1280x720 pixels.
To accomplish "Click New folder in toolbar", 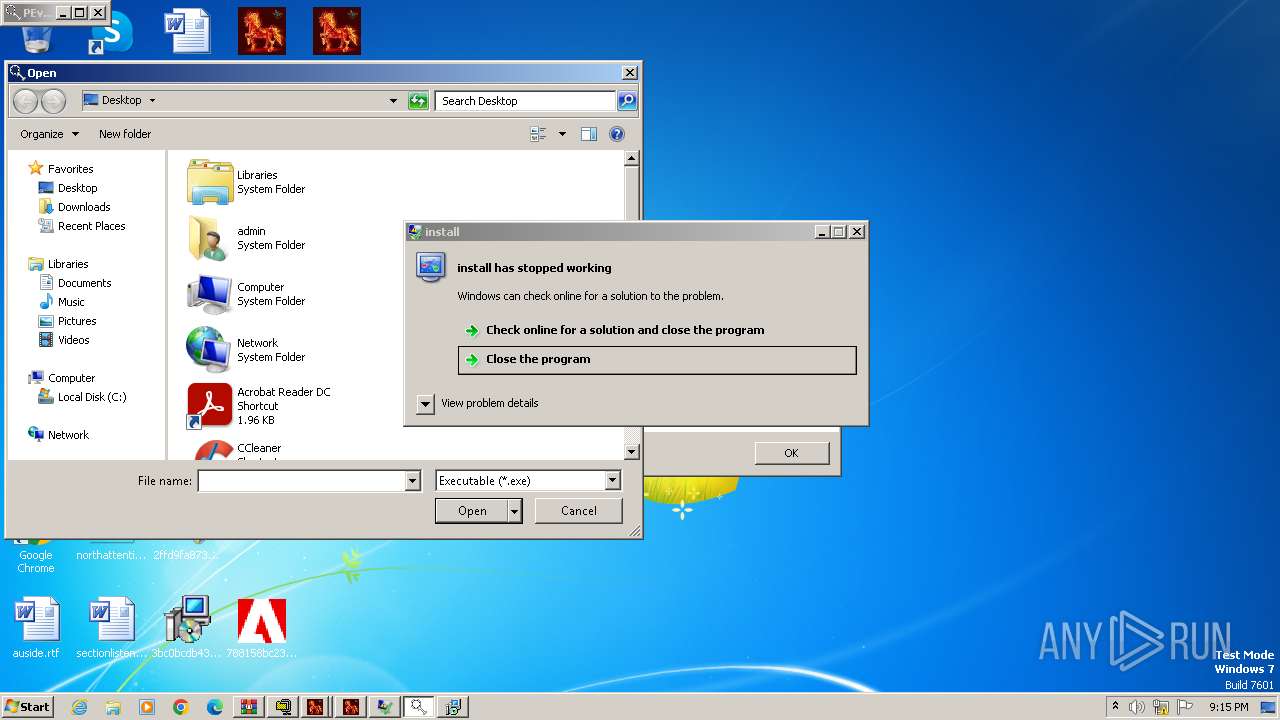I will click(125, 134).
